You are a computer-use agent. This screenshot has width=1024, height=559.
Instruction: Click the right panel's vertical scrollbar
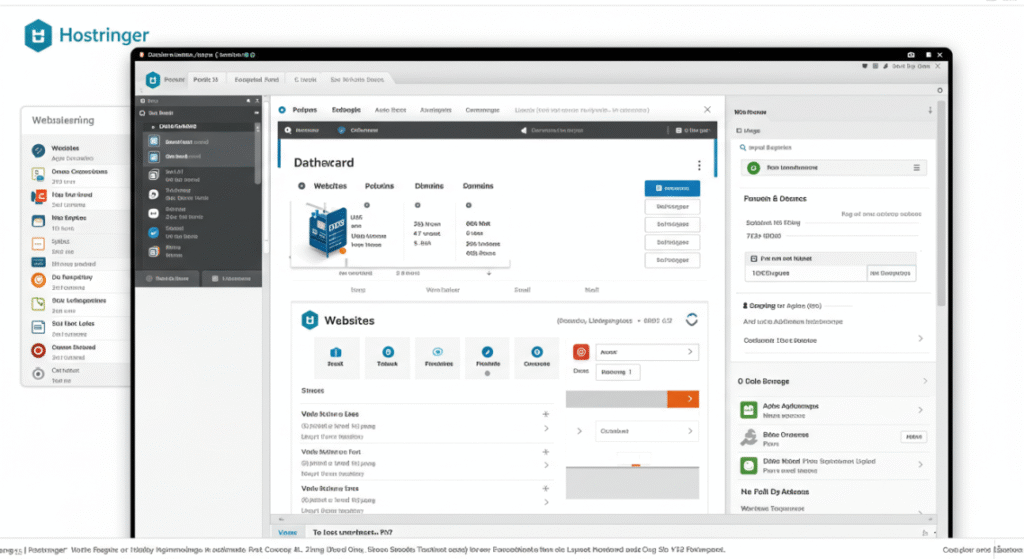[941, 202]
